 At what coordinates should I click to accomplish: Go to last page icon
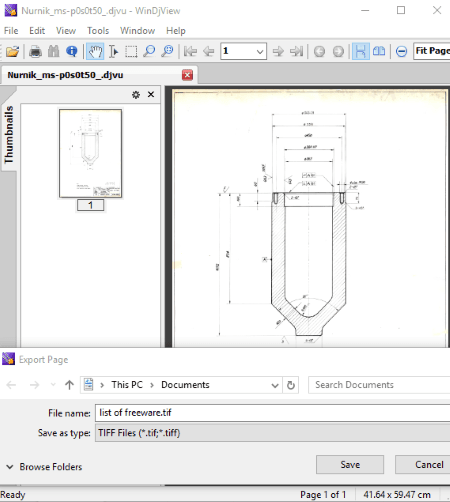click(x=296, y=51)
